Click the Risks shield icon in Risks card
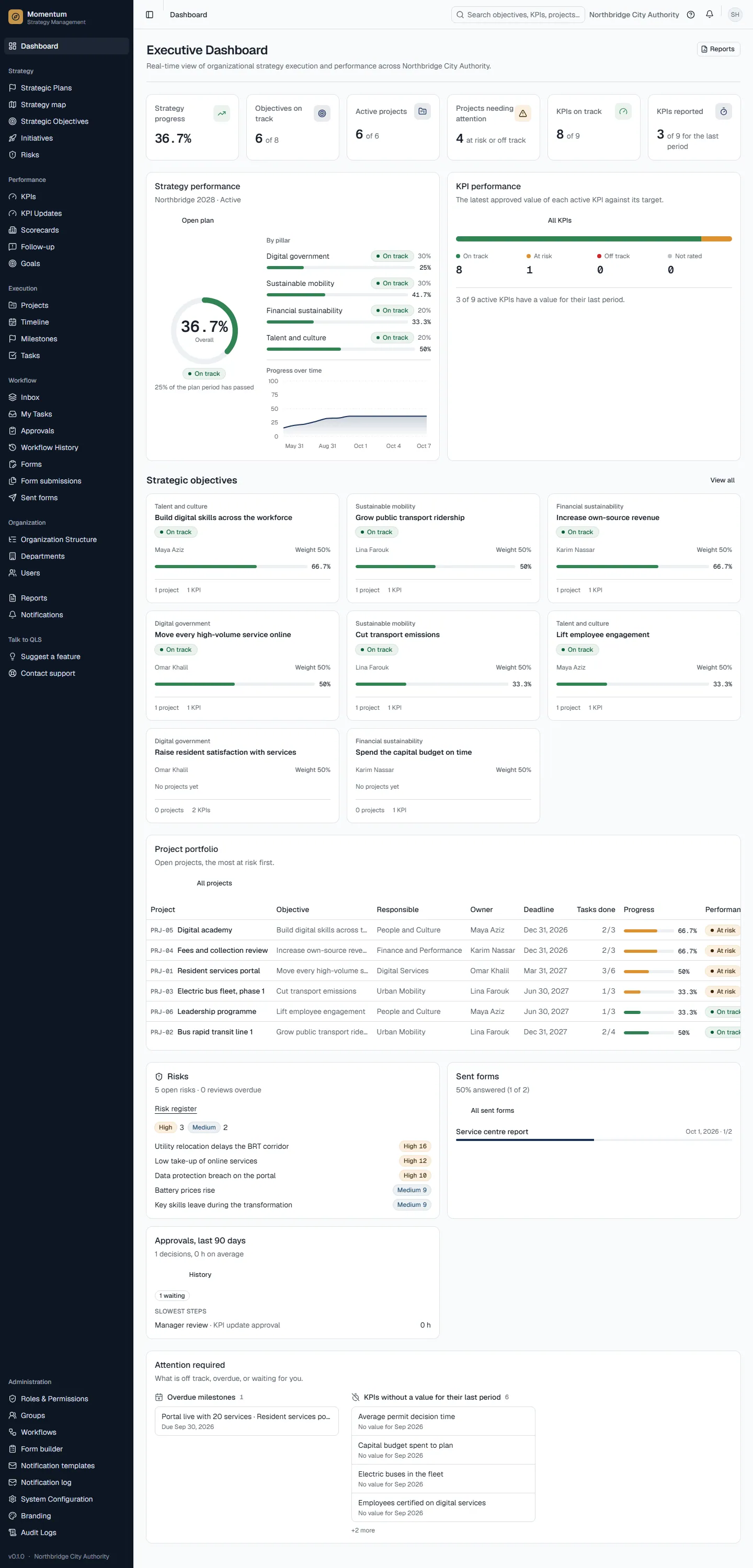The width and height of the screenshot is (753, 1568). coord(159,1076)
